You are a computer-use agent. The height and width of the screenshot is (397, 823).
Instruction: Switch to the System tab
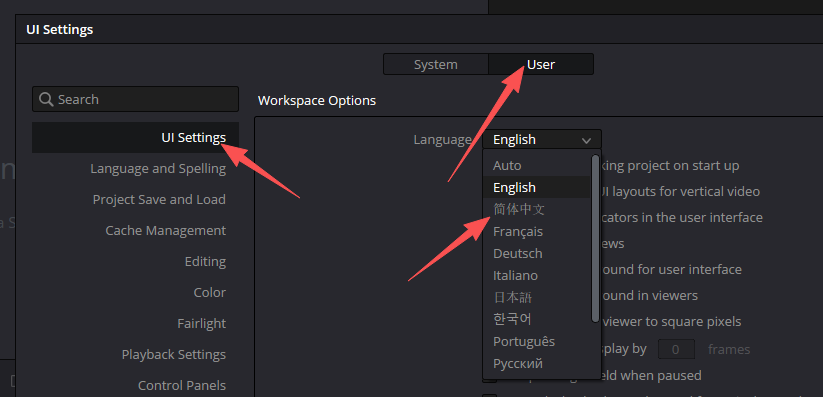[436, 64]
